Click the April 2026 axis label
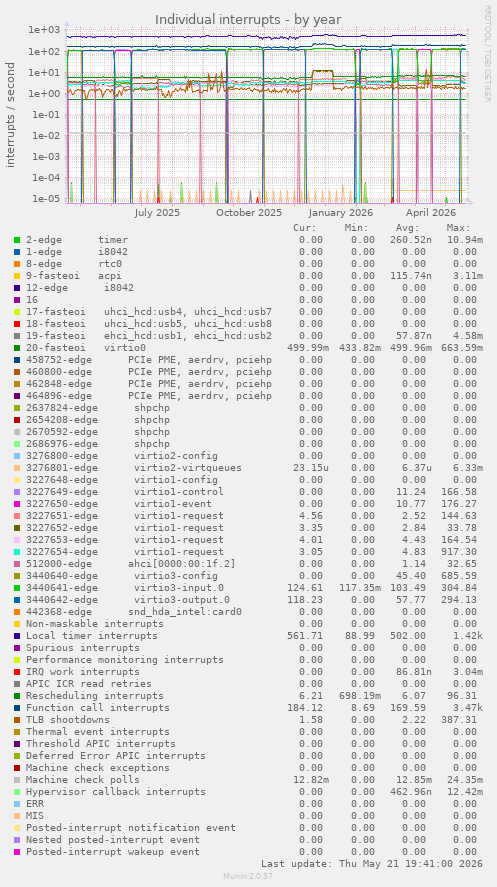497x887 pixels. click(x=431, y=213)
